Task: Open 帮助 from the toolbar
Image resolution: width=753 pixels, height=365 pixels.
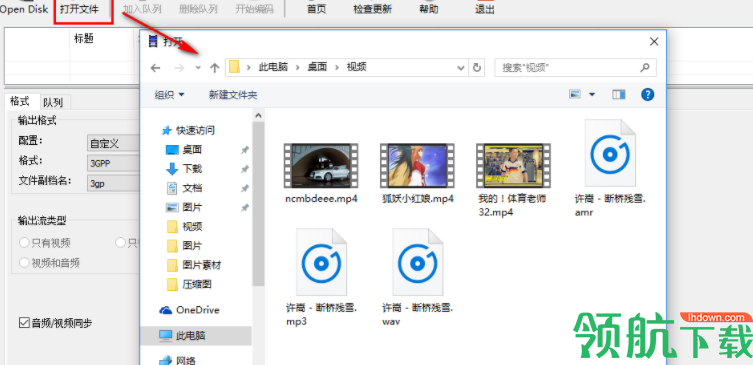Action: pos(428,9)
